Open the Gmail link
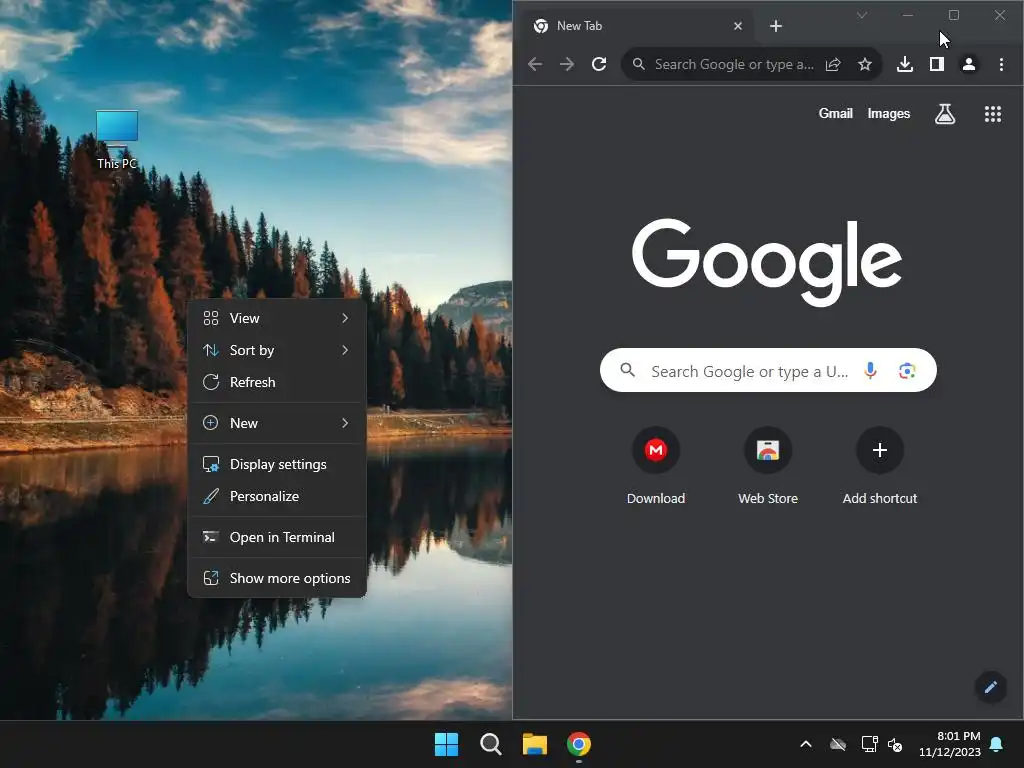 [835, 114]
